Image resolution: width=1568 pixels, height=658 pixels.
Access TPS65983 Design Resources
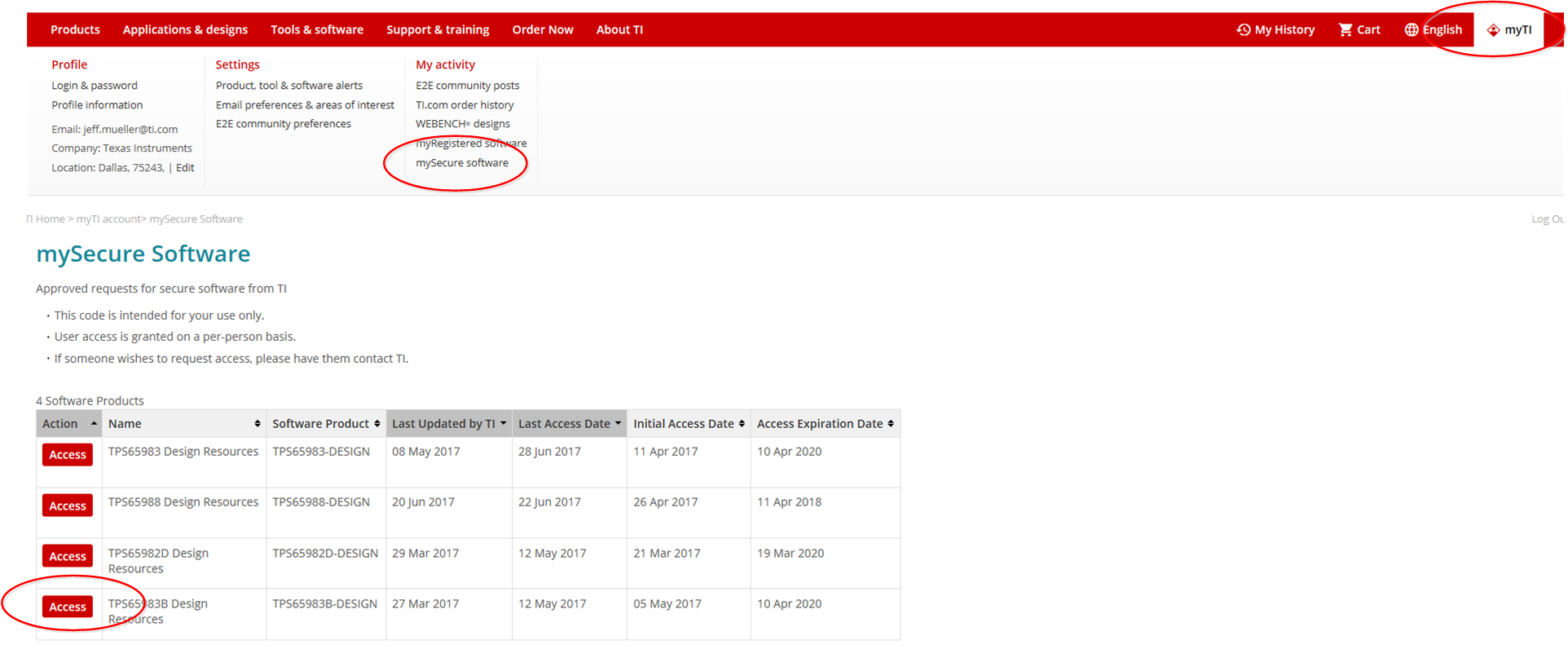(68, 455)
